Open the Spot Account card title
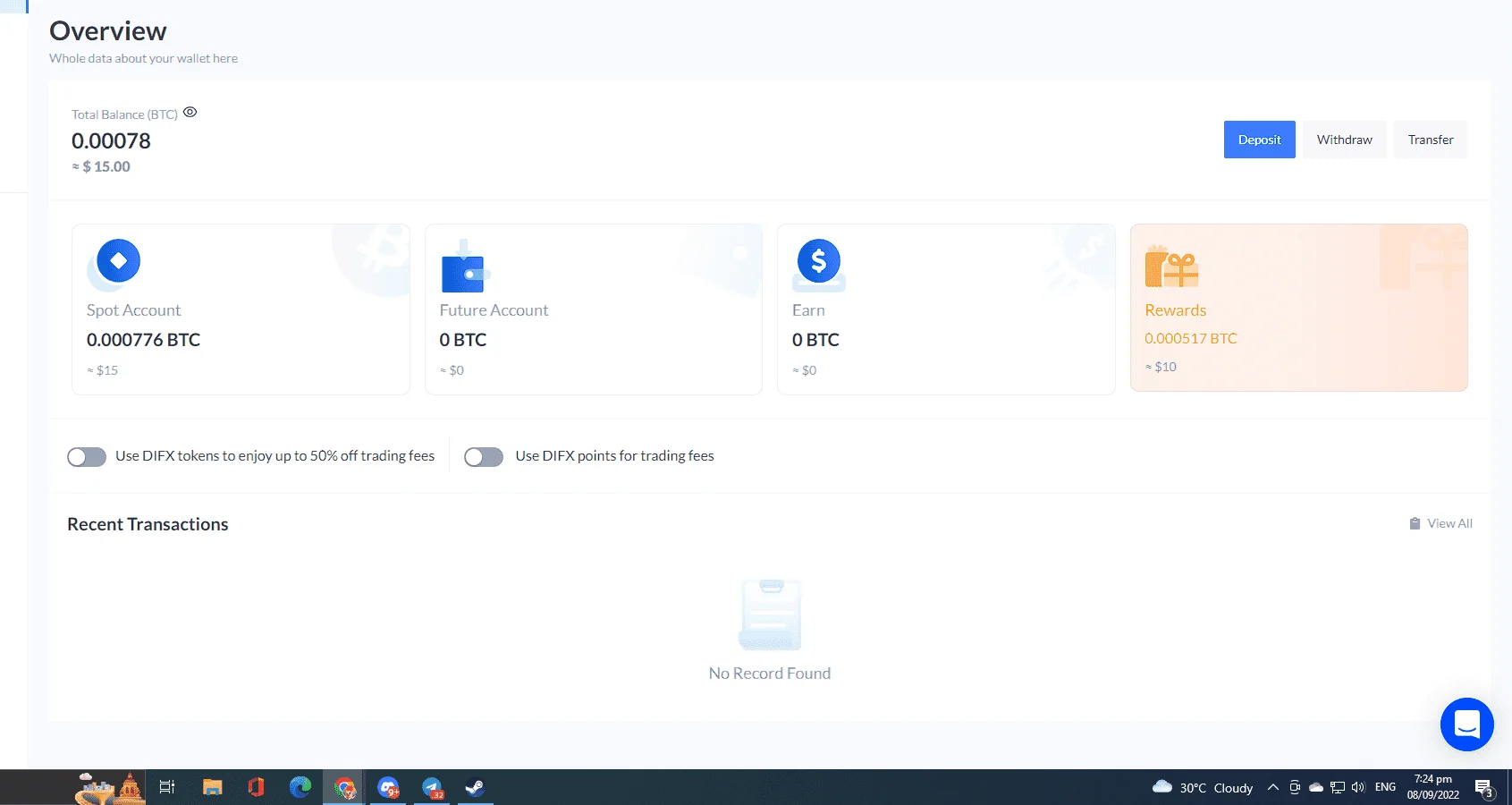Screen dimensions: 1512x805 [133, 310]
